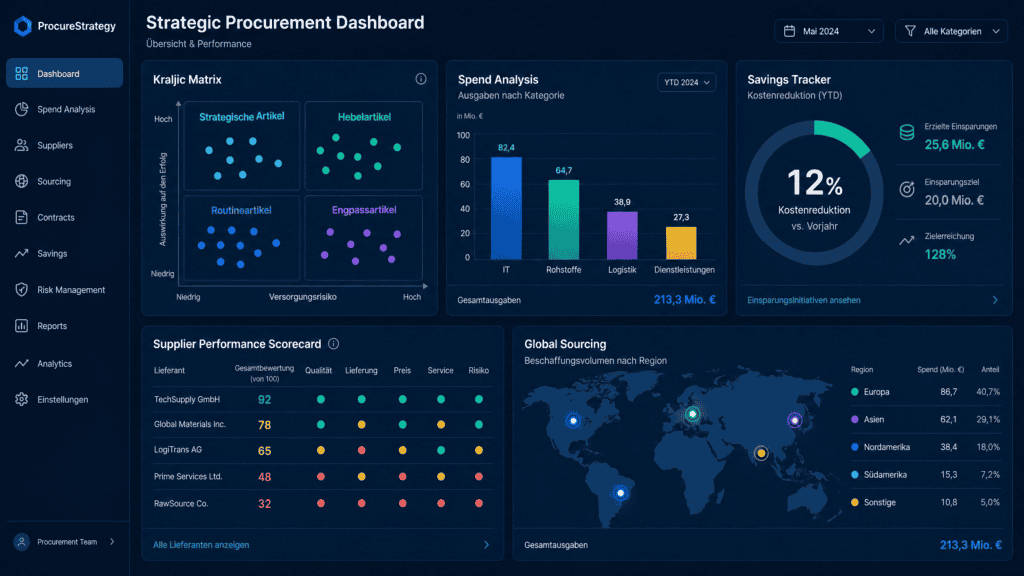Screen dimensions: 1024x576
Task: Click the Alle Lieferanten anzeigen link
Action: pos(200,545)
